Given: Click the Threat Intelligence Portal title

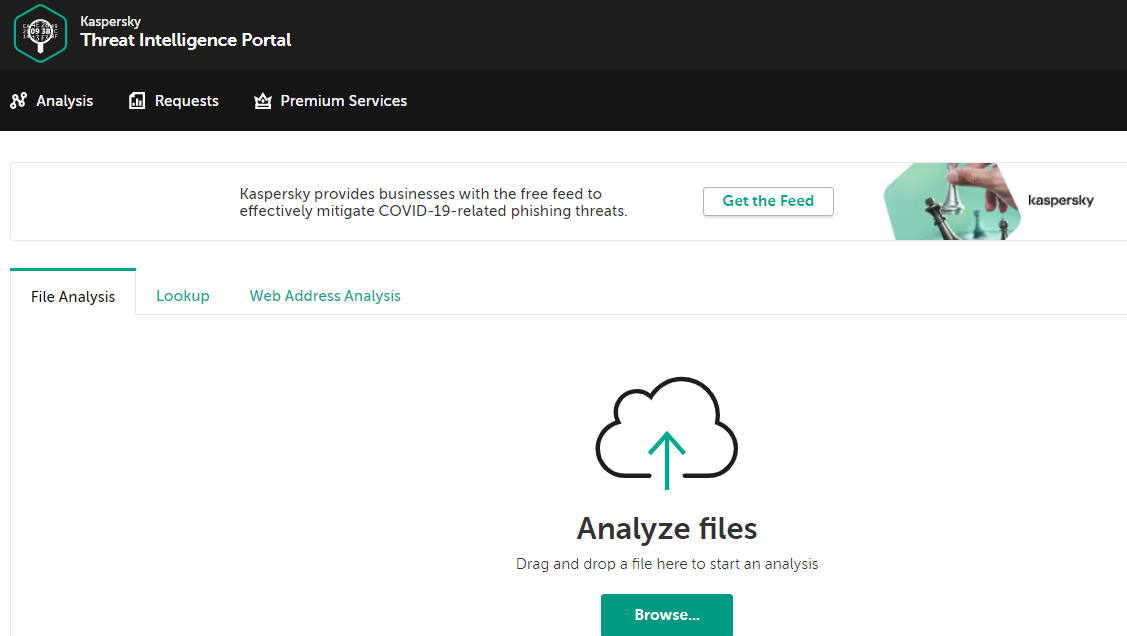Looking at the screenshot, I should 185,40.
